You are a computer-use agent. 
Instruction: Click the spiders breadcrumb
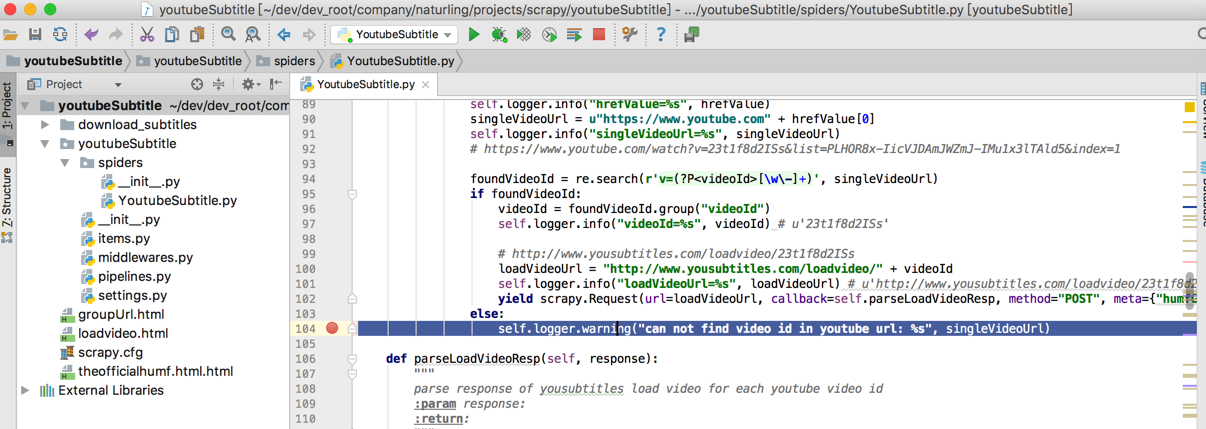pos(286,61)
